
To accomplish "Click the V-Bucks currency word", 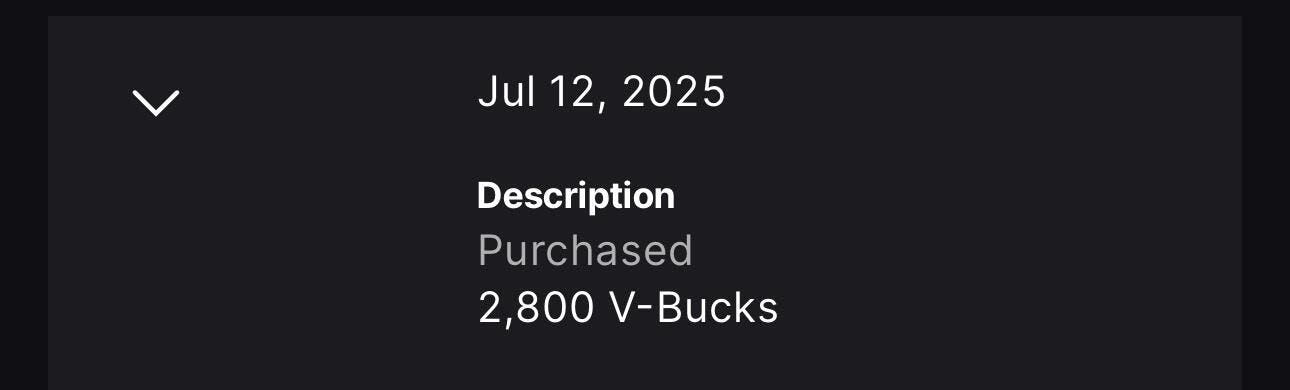I will tap(694, 308).
